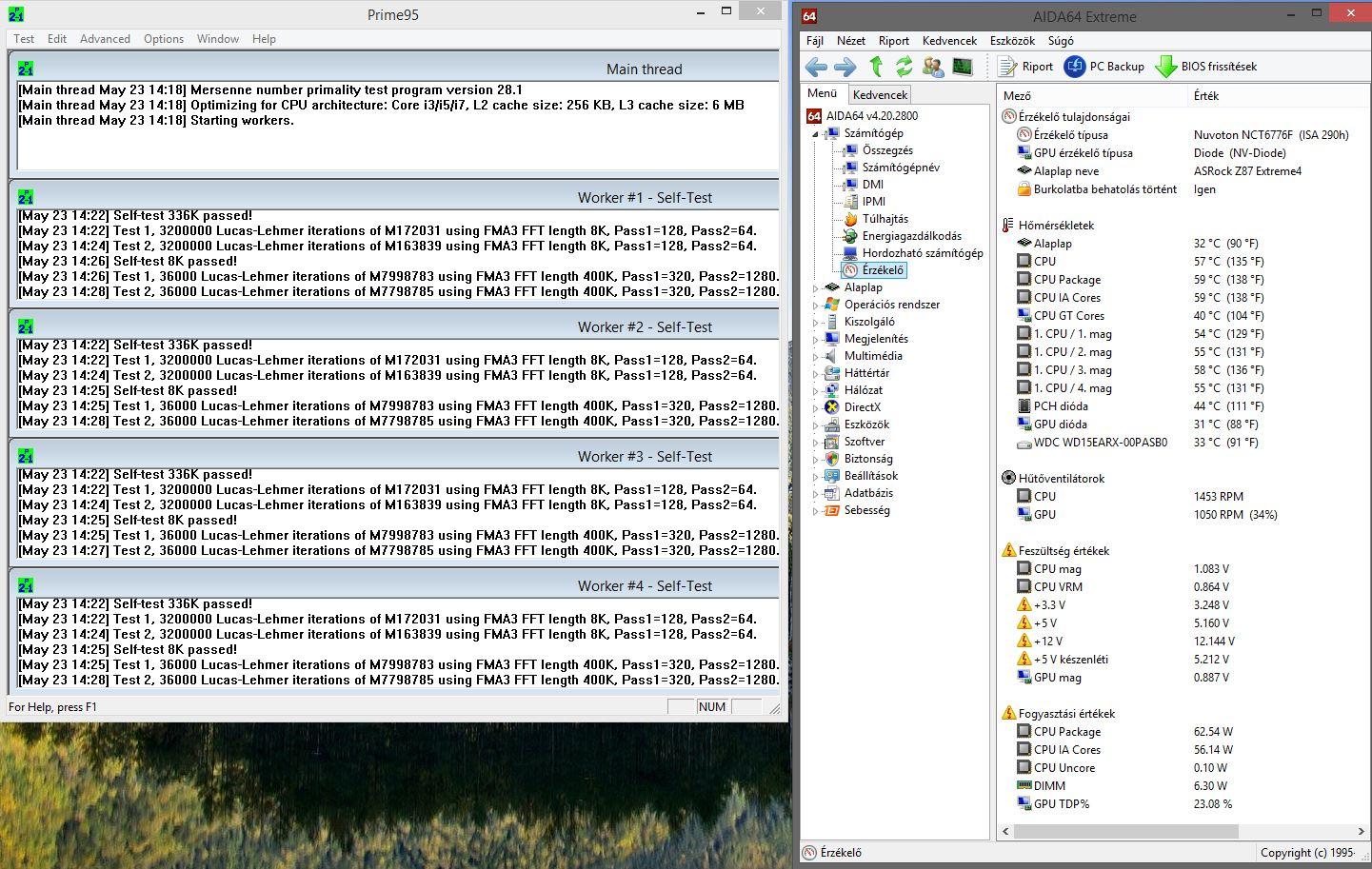The image size is (1372, 869).
Task: Select the Biztonság tree item
Action: tap(868, 459)
